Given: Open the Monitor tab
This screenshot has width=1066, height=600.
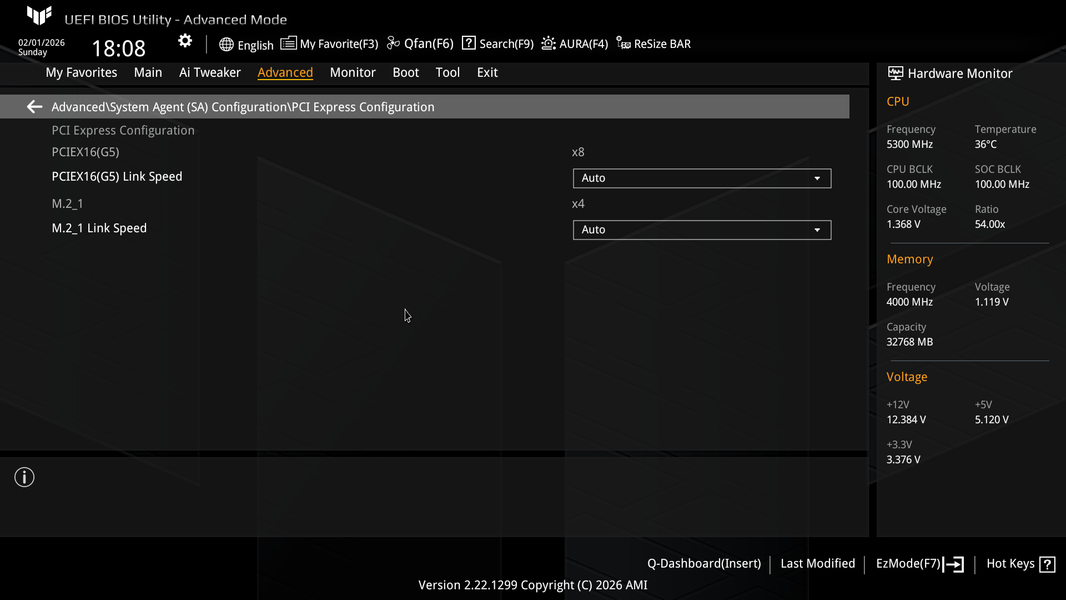Looking at the screenshot, I should coord(352,72).
